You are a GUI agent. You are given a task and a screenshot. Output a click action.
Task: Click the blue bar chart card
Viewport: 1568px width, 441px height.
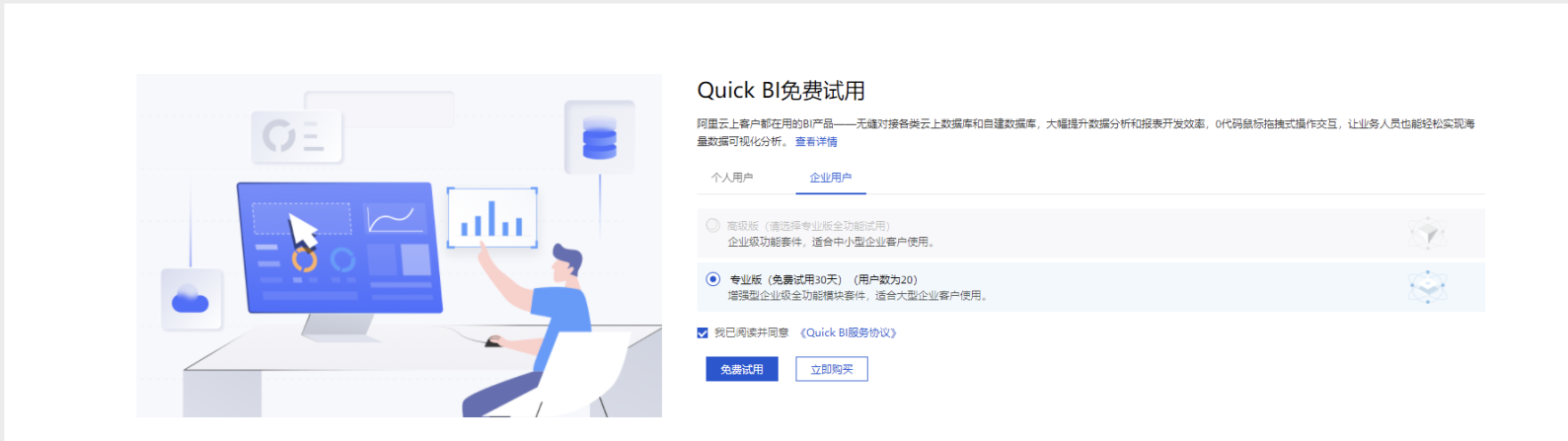[492, 218]
